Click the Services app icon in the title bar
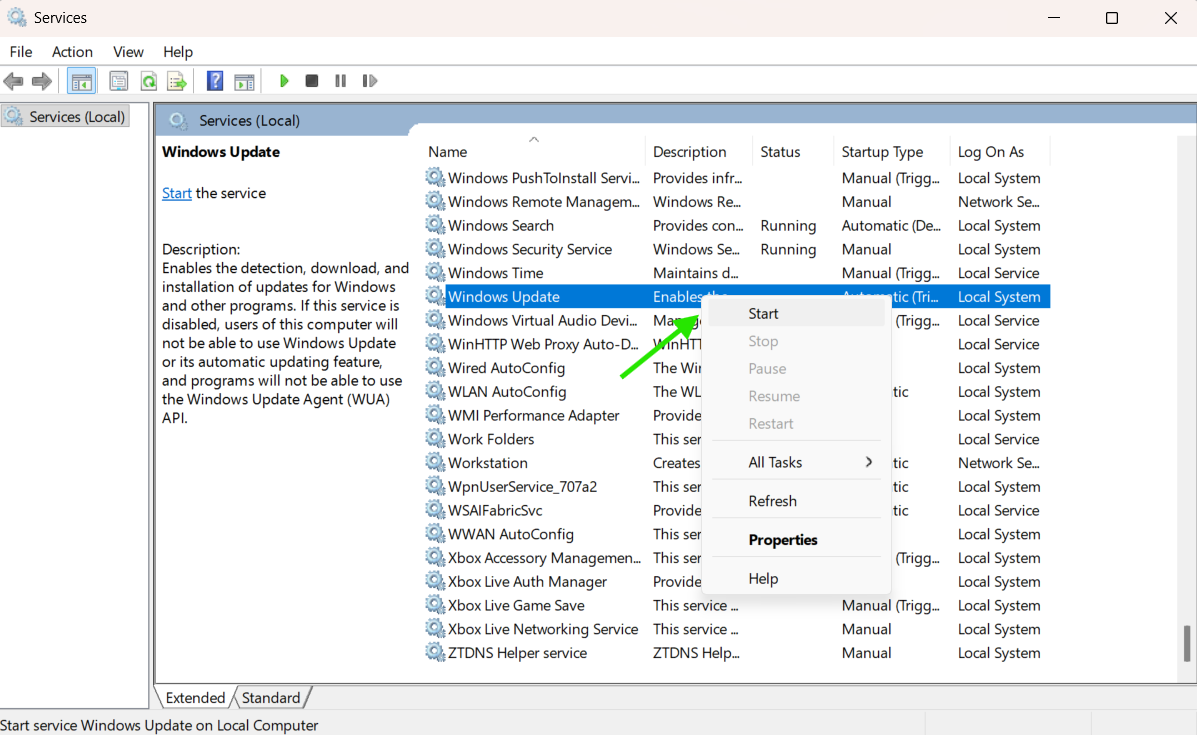Image resolution: width=1197 pixels, height=735 pixels. 17,17
